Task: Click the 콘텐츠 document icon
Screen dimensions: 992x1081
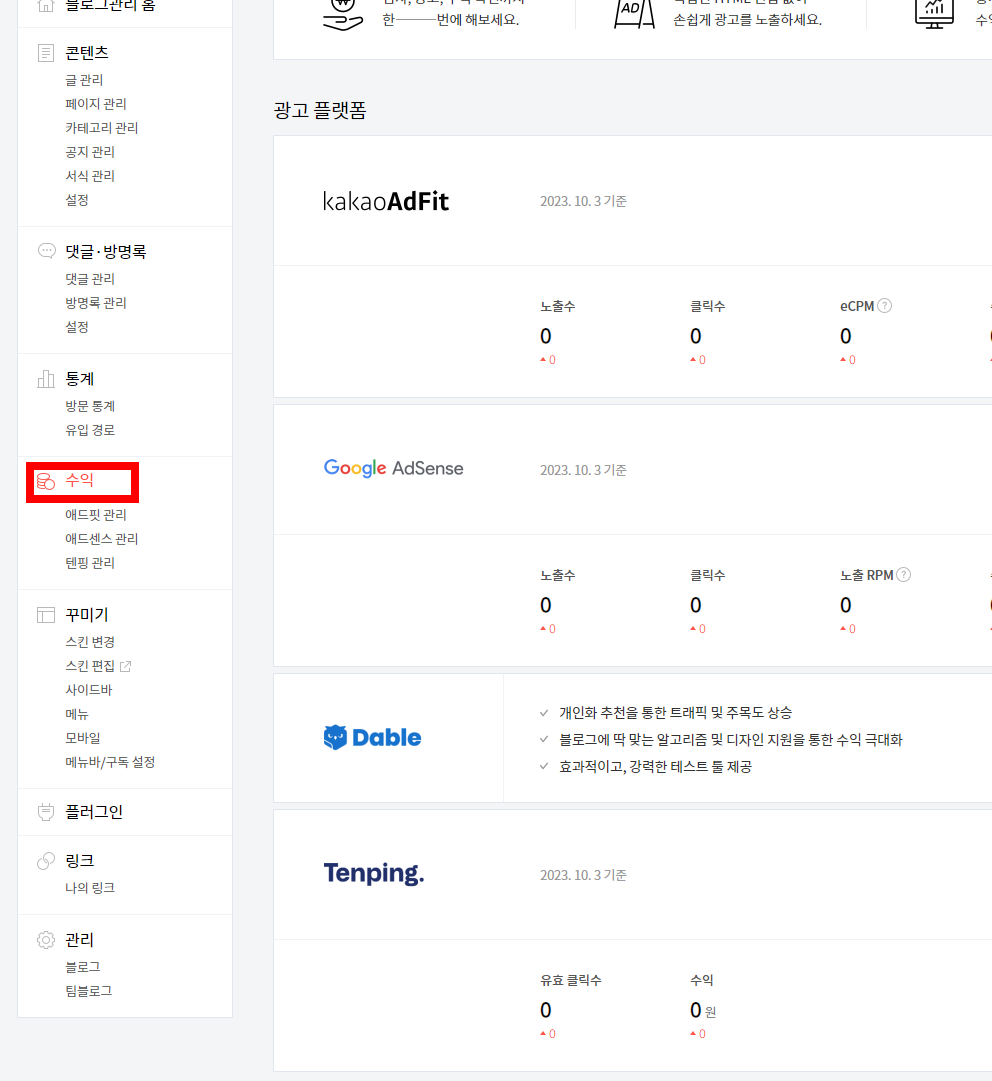Action: point(45,53)
